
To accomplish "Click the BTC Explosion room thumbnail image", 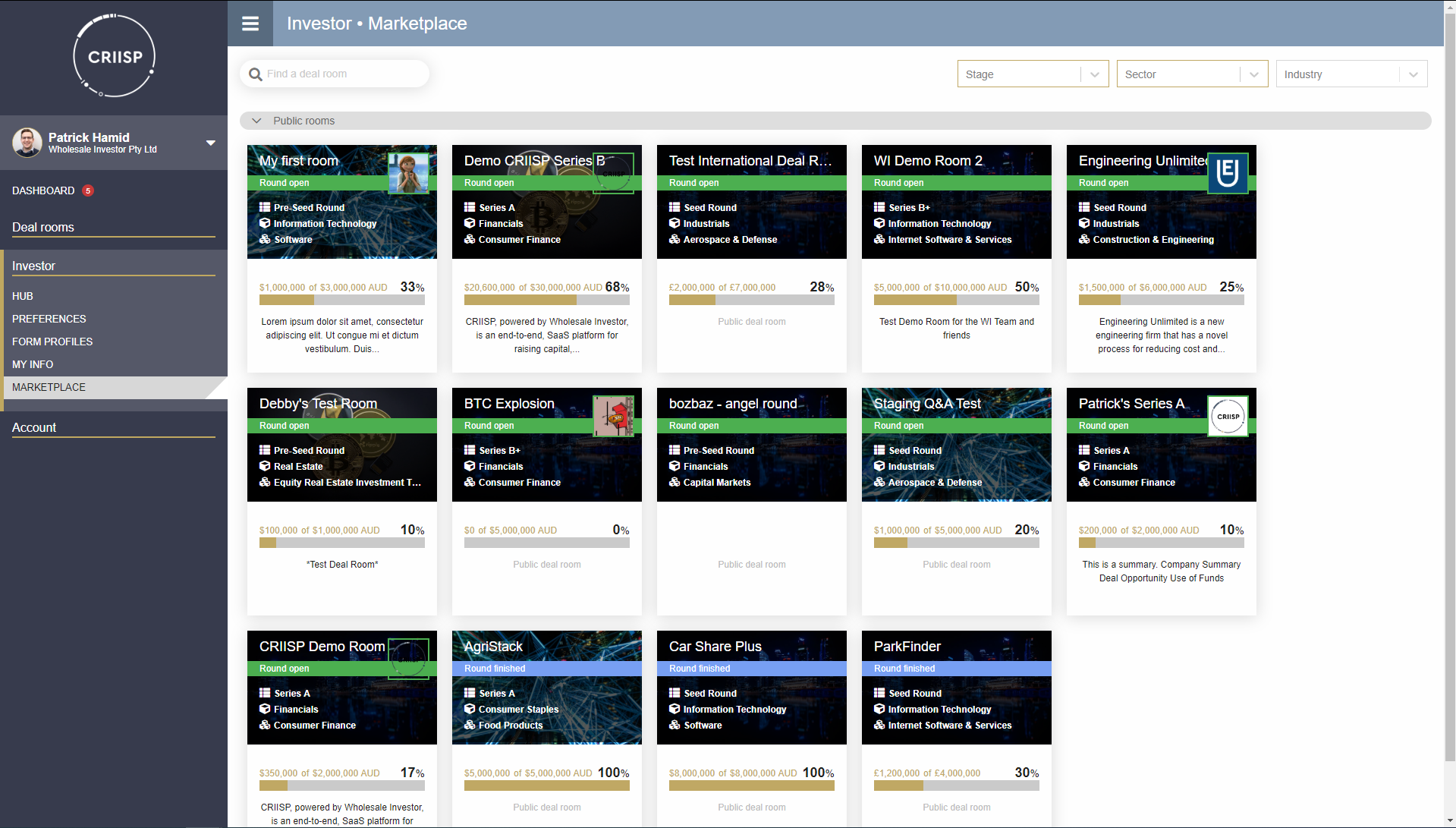I will pos(613,416).
